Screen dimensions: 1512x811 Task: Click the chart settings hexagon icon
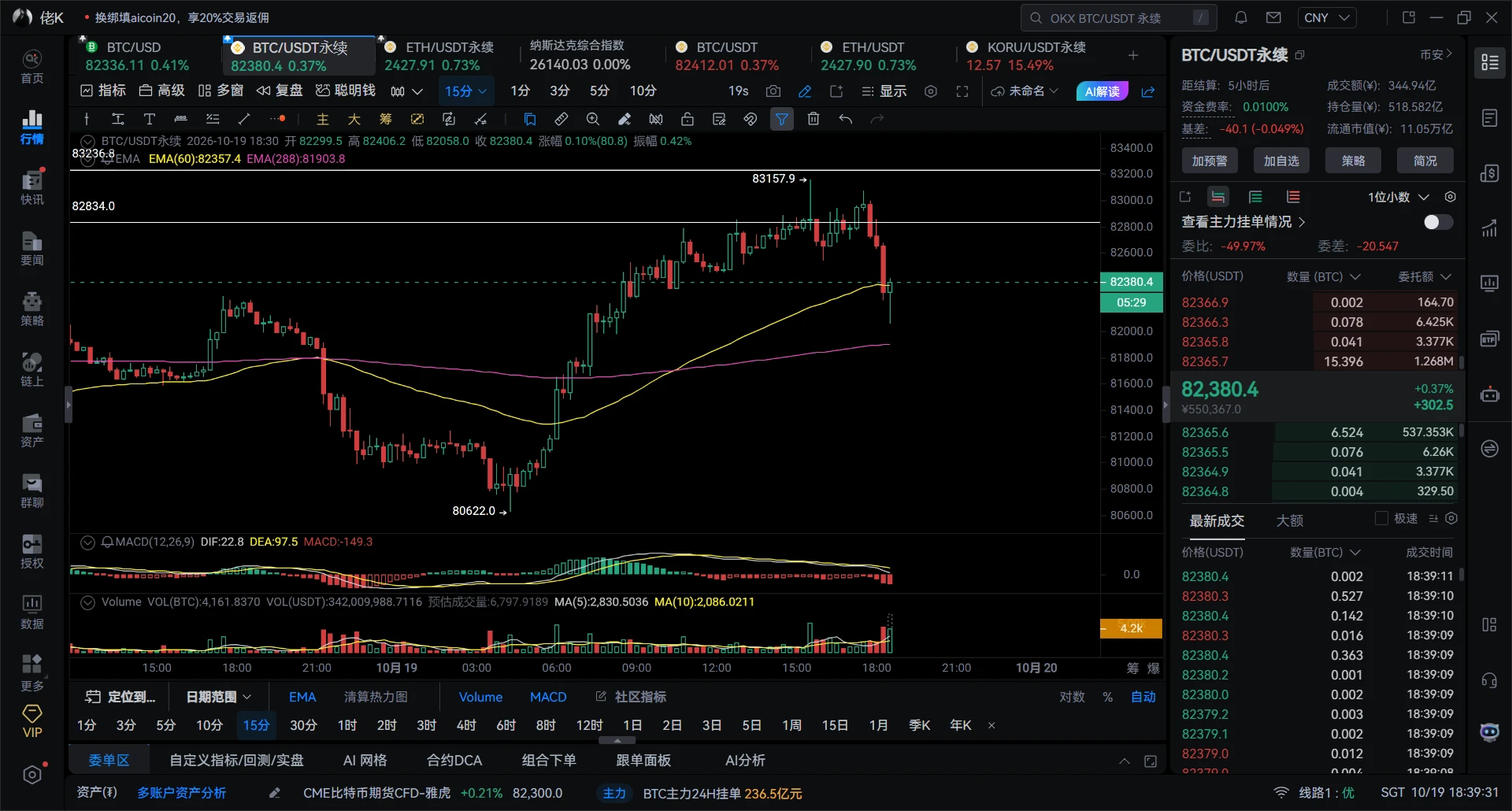[x=931, y=91]
